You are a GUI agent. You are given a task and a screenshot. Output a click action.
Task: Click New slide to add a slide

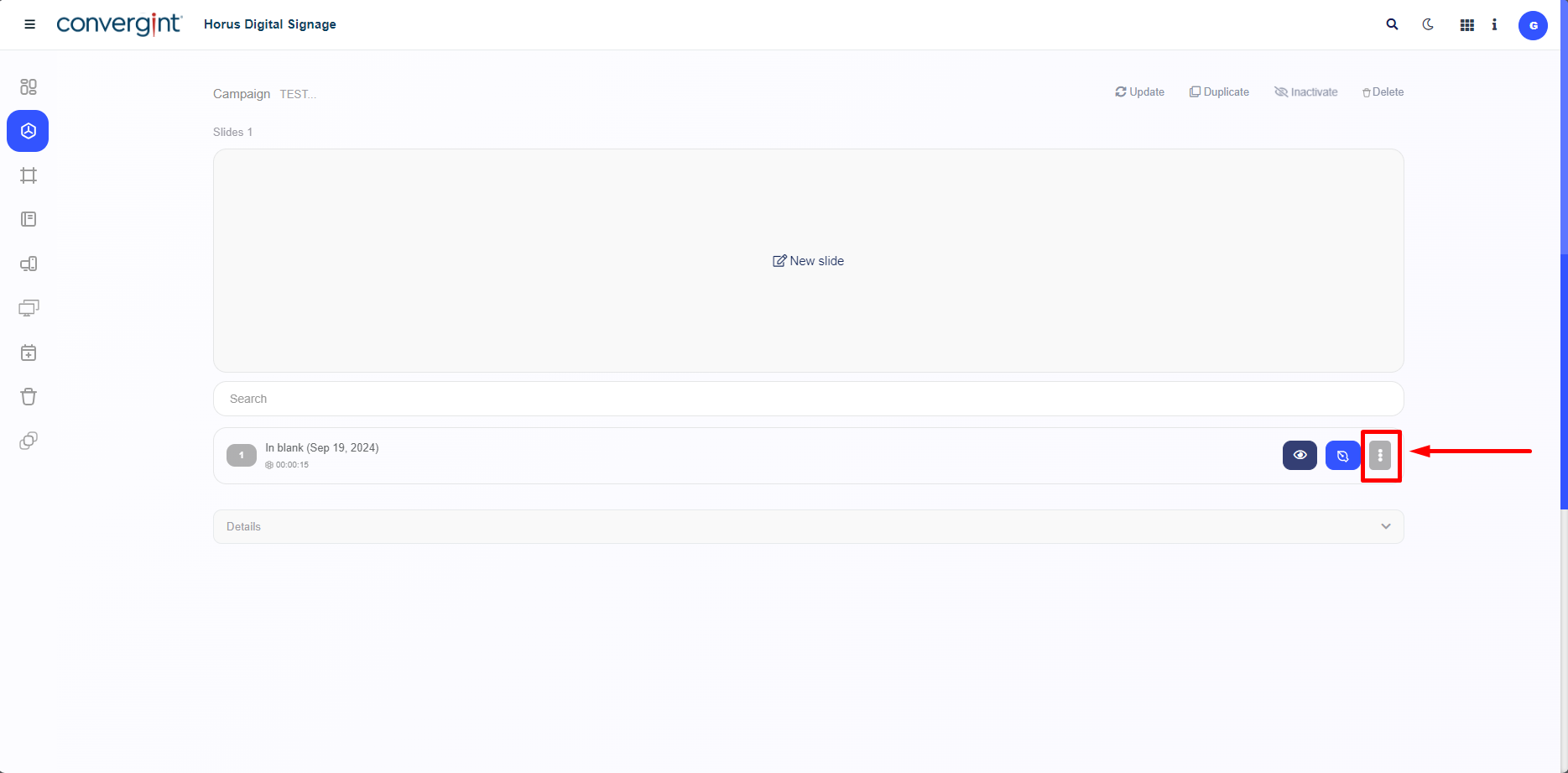[x=808, y=261]
